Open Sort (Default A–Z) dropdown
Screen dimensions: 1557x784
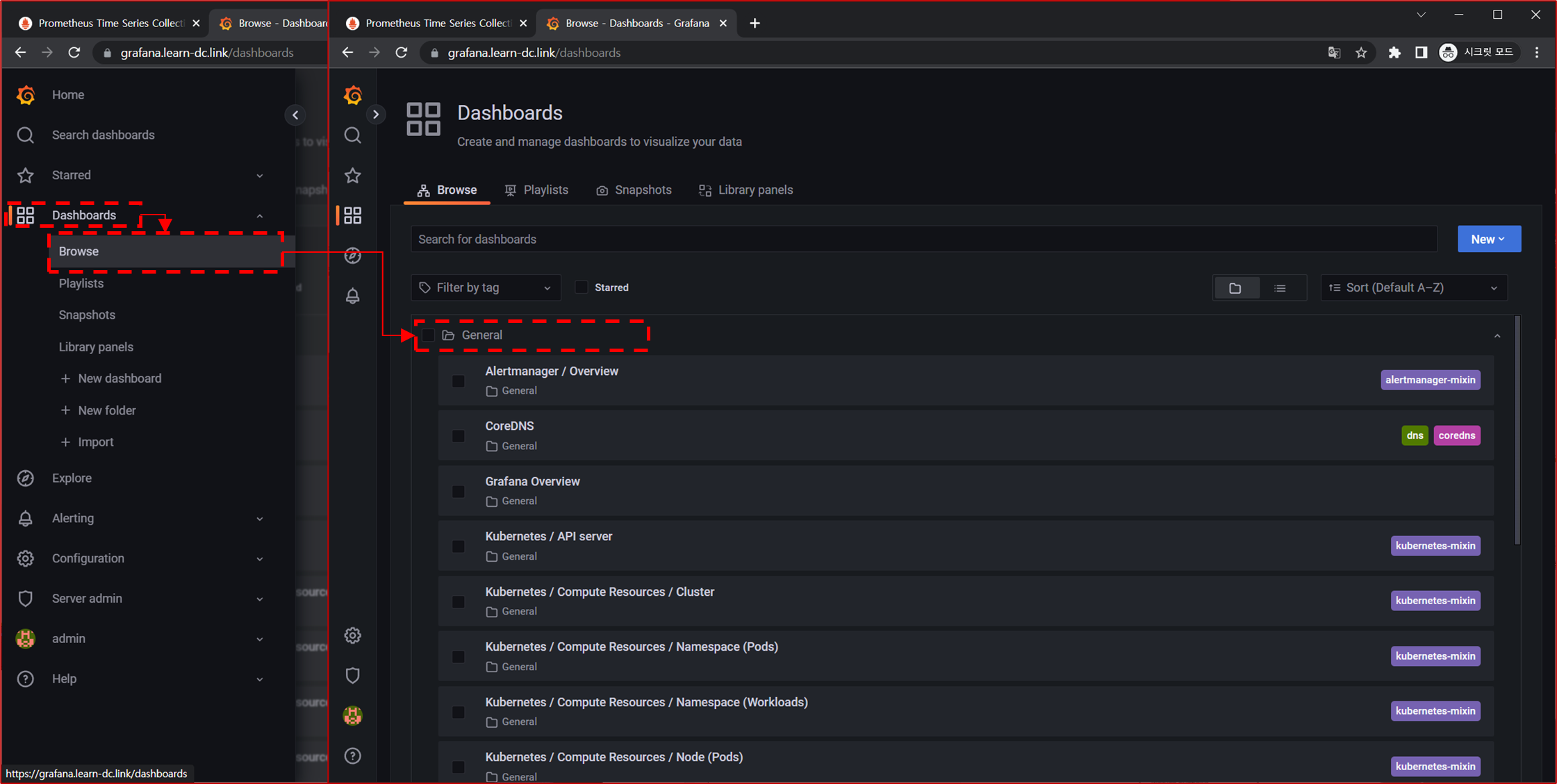tap(1413, 287)
